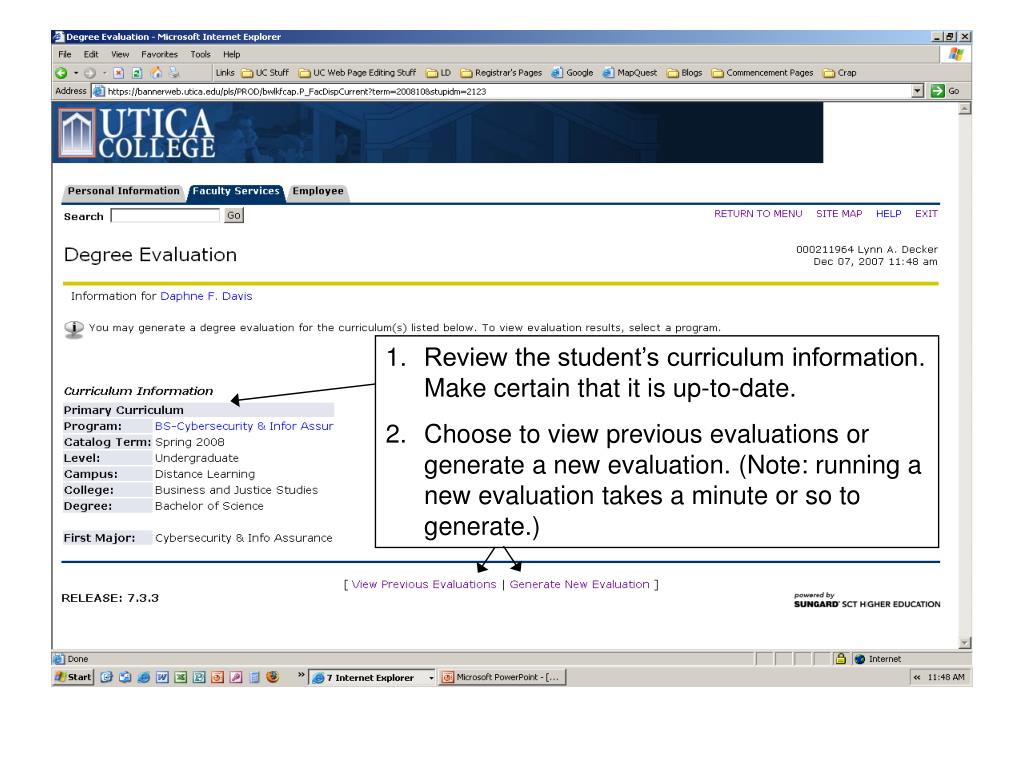Click the Print icon in toolbar
1024x768 pixels.
tap(174, 72)
